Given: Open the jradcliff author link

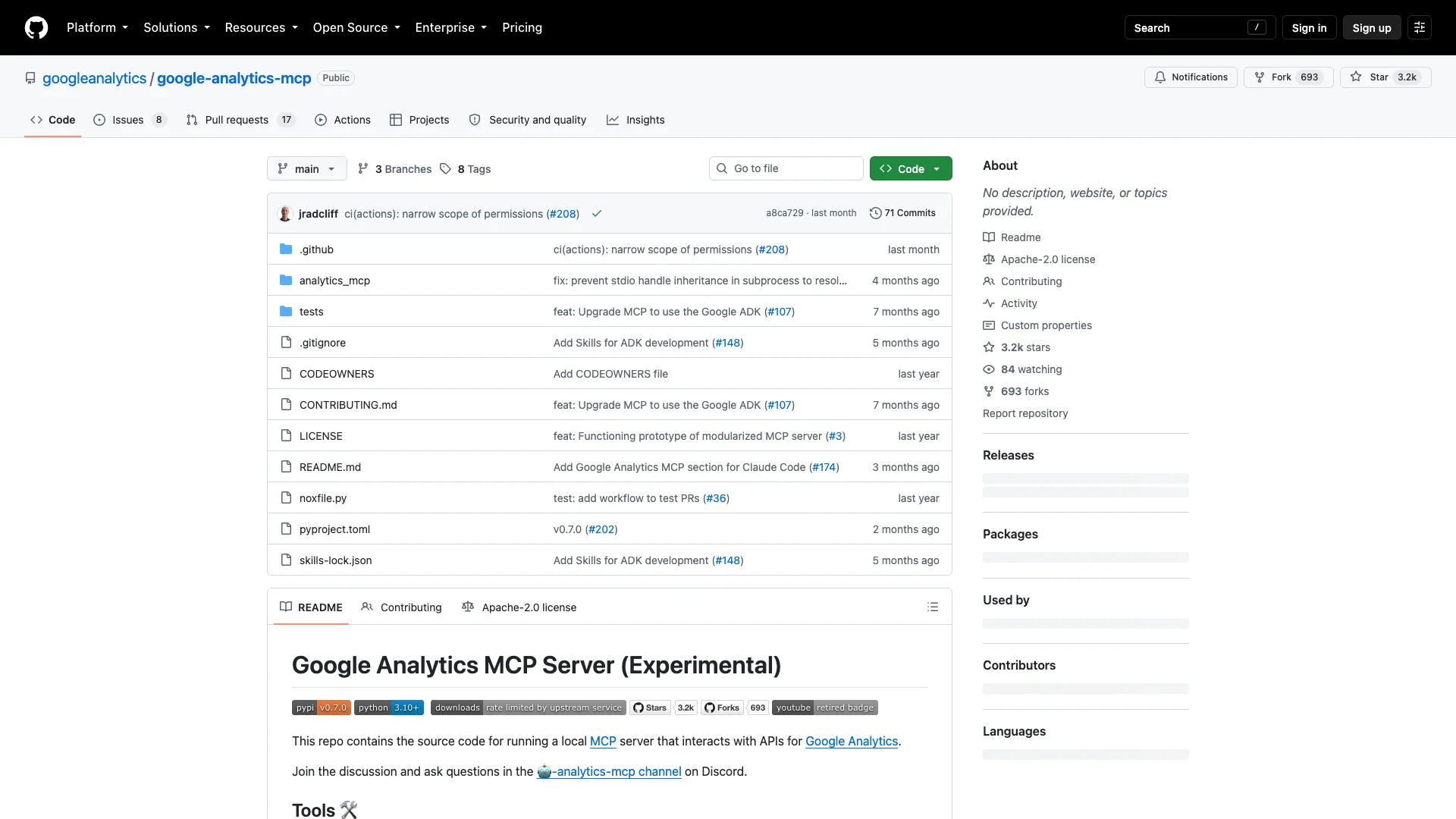Looking at the screenshot, I should pyautogui.click(x=318, y=214).
